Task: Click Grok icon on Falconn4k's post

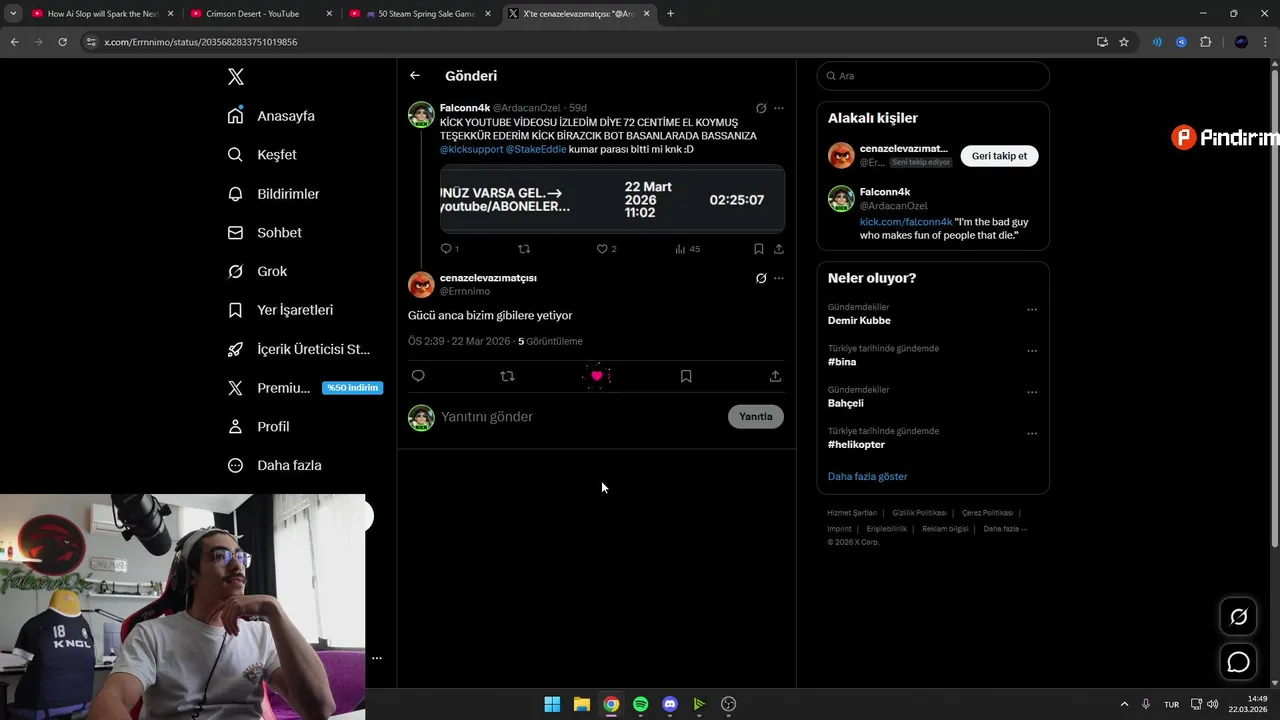Action: 761,108
